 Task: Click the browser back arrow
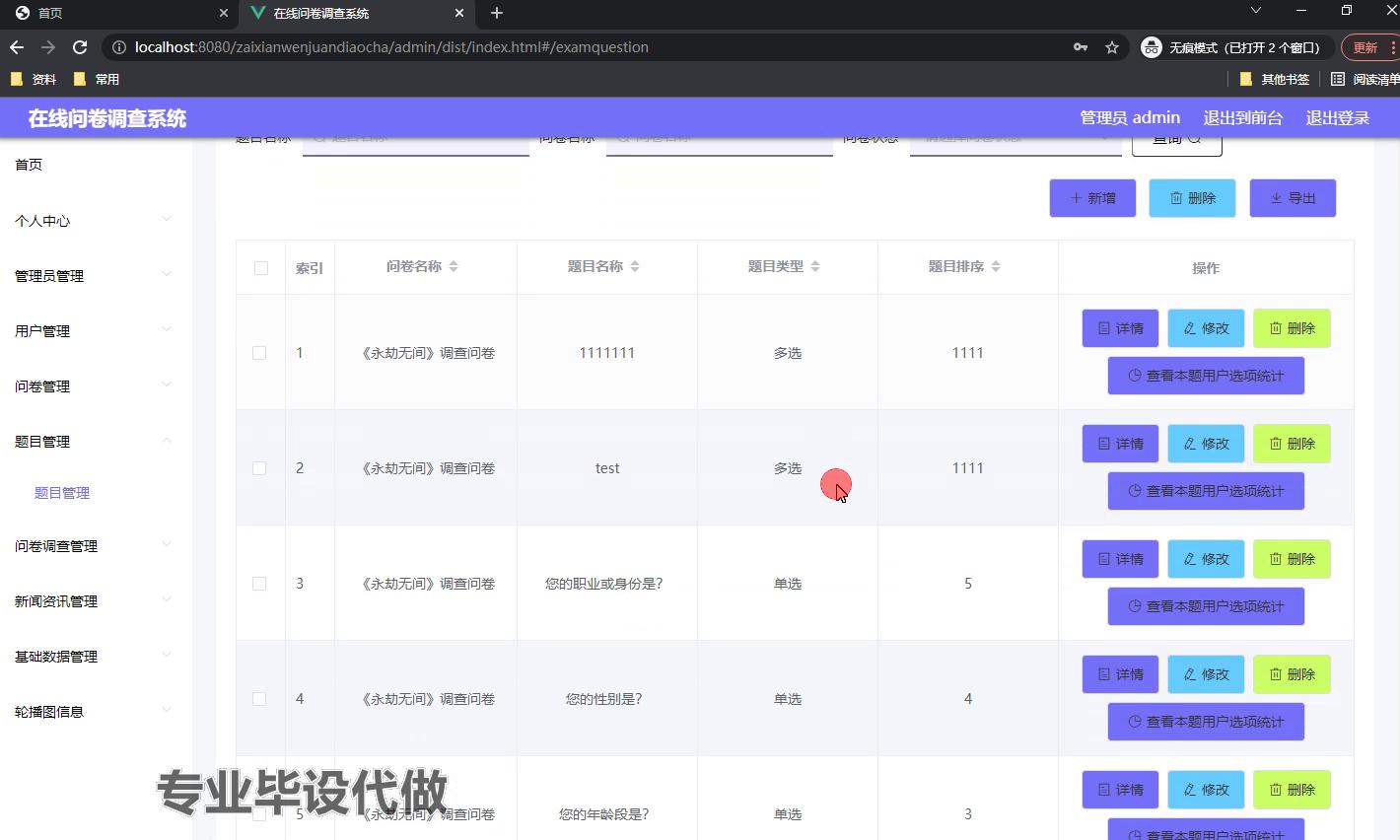[17, 47]
